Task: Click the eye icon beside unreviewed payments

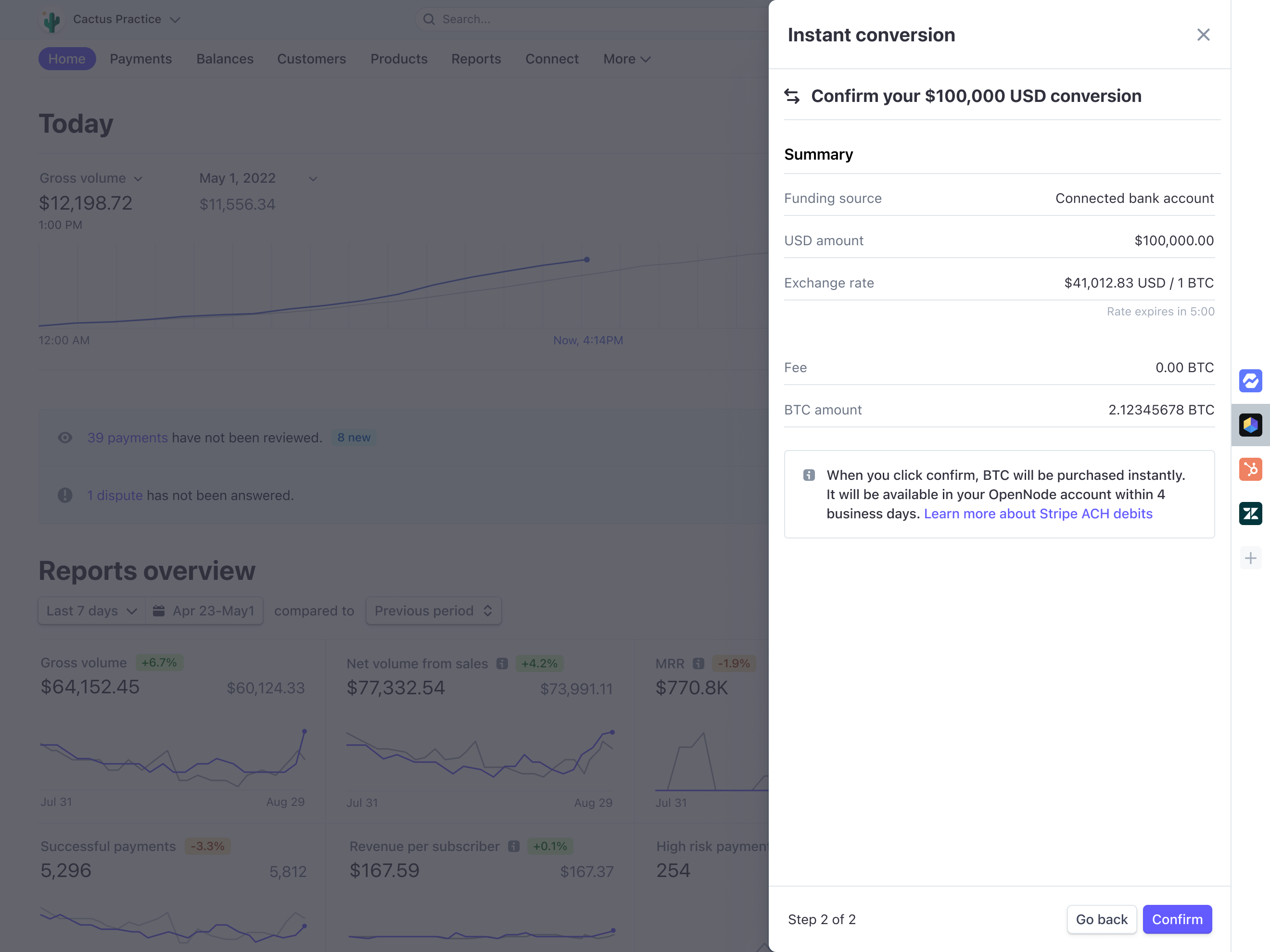Action: point(65,438)
